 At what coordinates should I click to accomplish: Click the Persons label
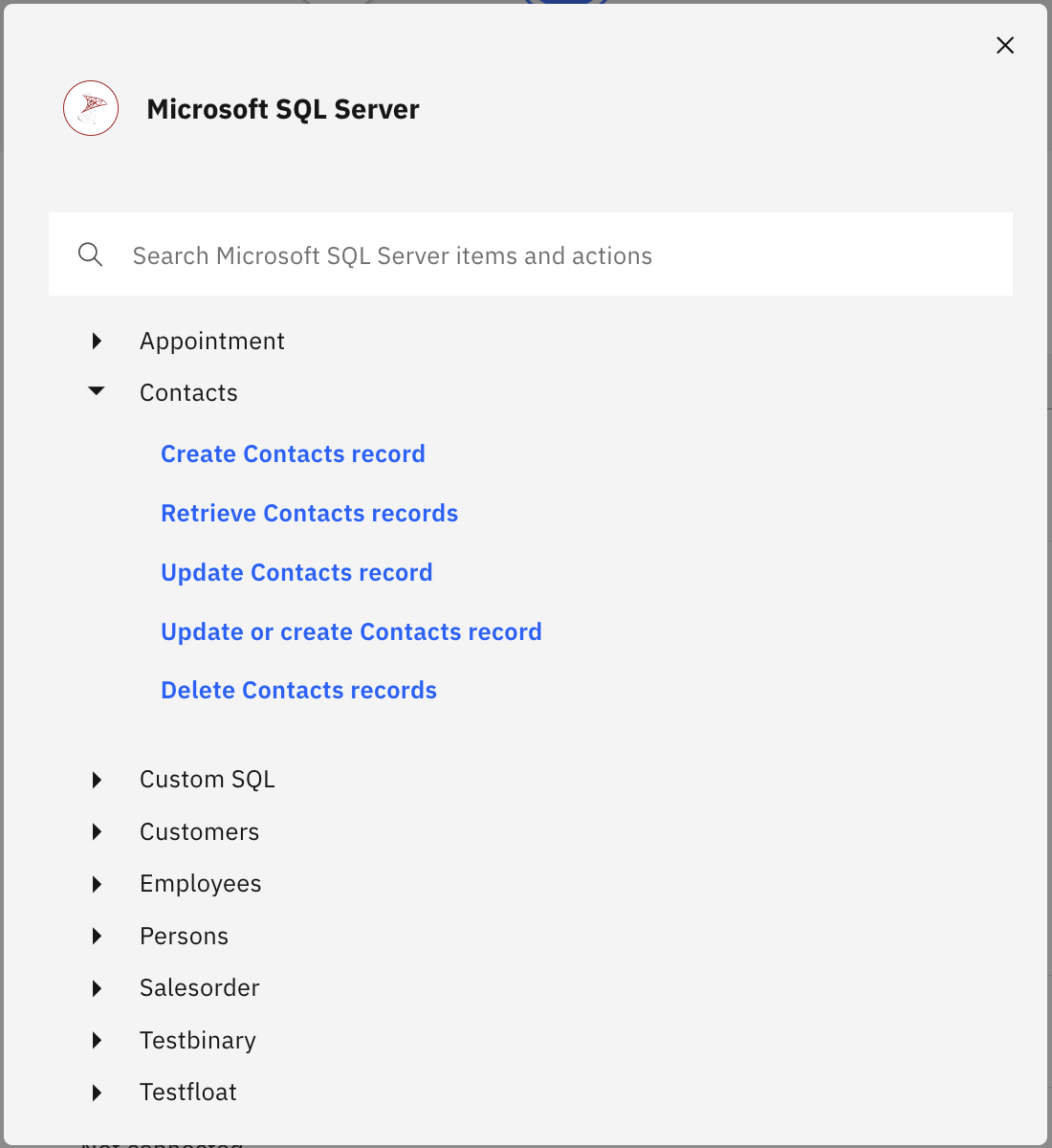click(x=184, y=936)
